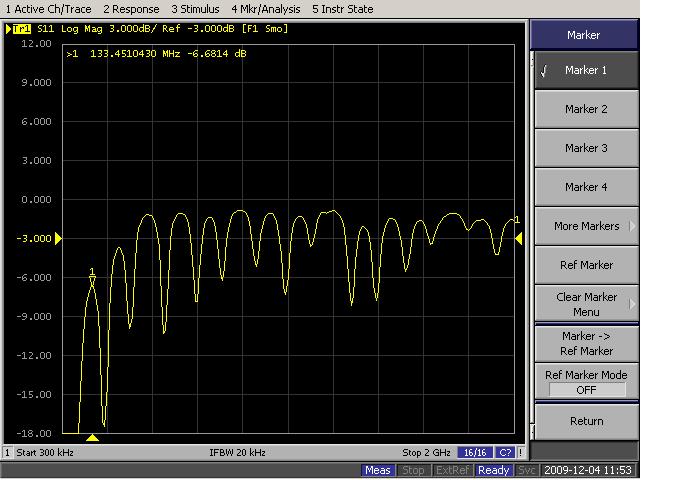Click the date and time 2009-12-04 11:53
This screenshot has height=480, width=685.
[588, 470]
